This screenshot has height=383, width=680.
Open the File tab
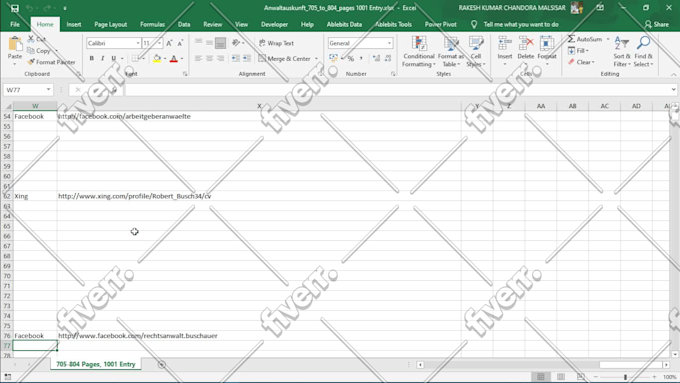15,24
